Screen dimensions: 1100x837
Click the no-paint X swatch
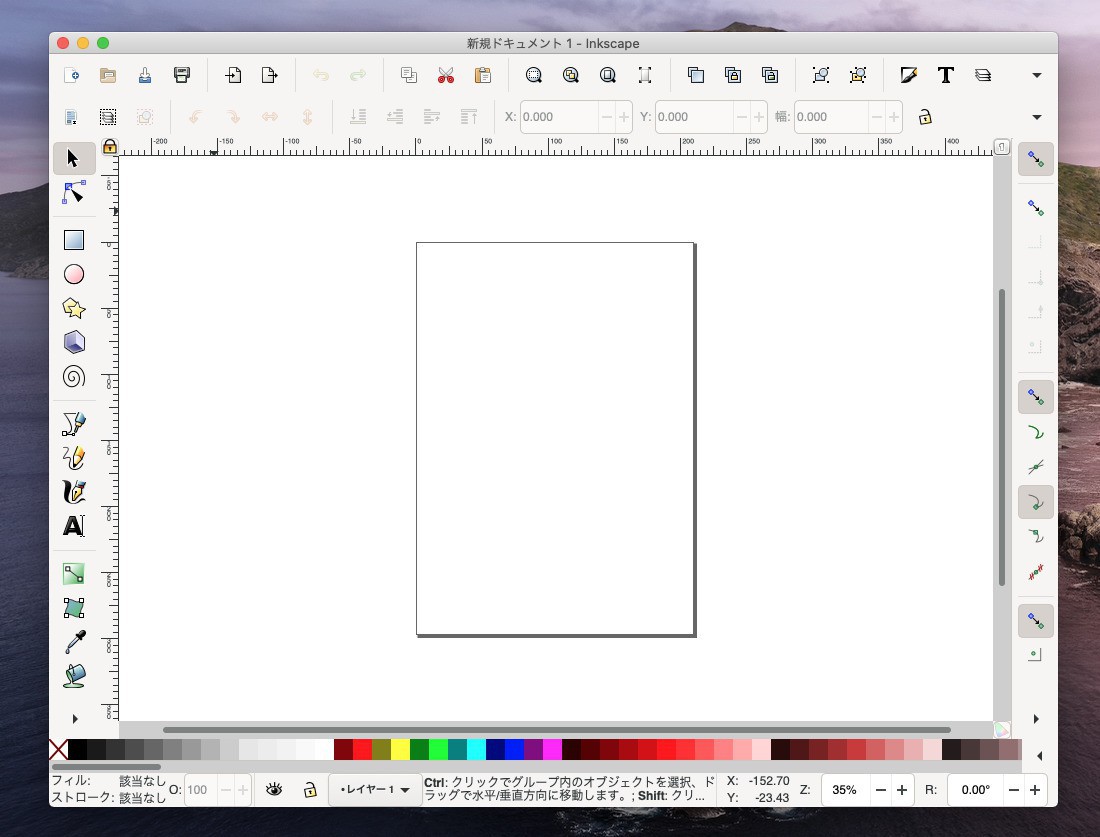coord(58,750)
